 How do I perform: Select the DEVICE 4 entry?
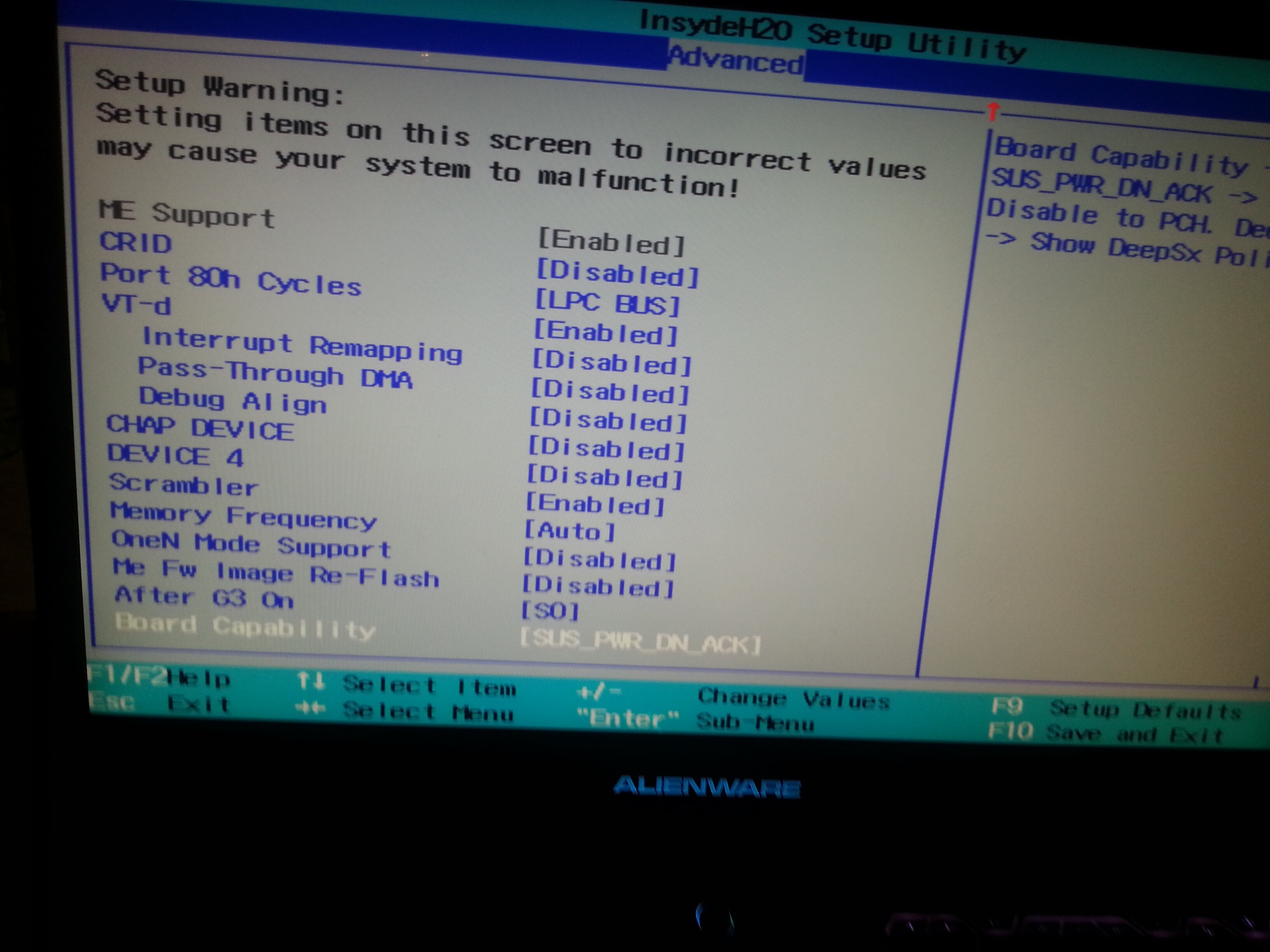pos(176,456)
